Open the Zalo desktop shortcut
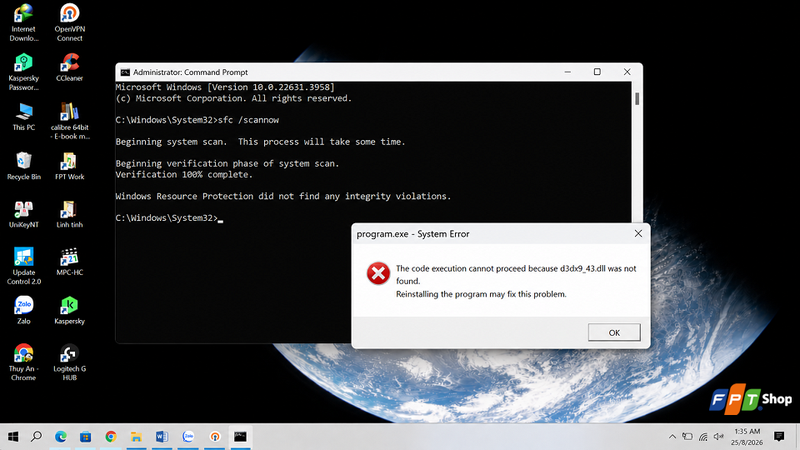Screen dimensions: 800x450 [x=23, y=311]
